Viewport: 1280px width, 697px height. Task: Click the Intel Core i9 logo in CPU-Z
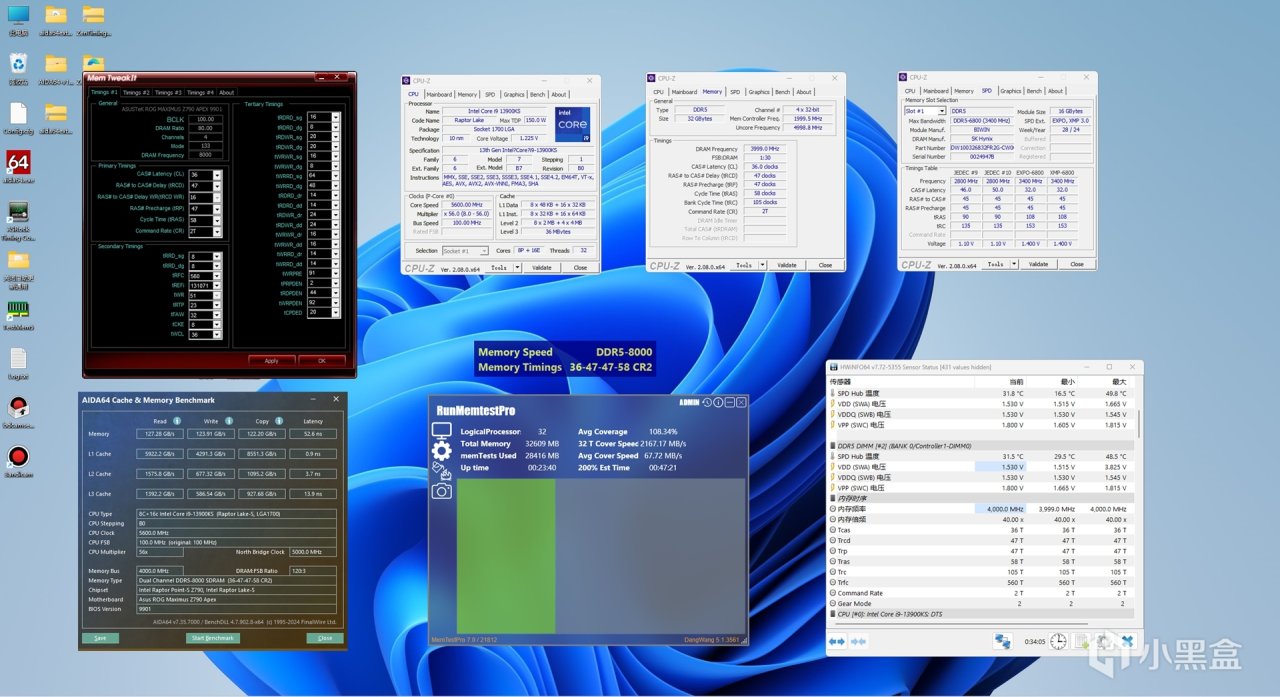point(573,124)
